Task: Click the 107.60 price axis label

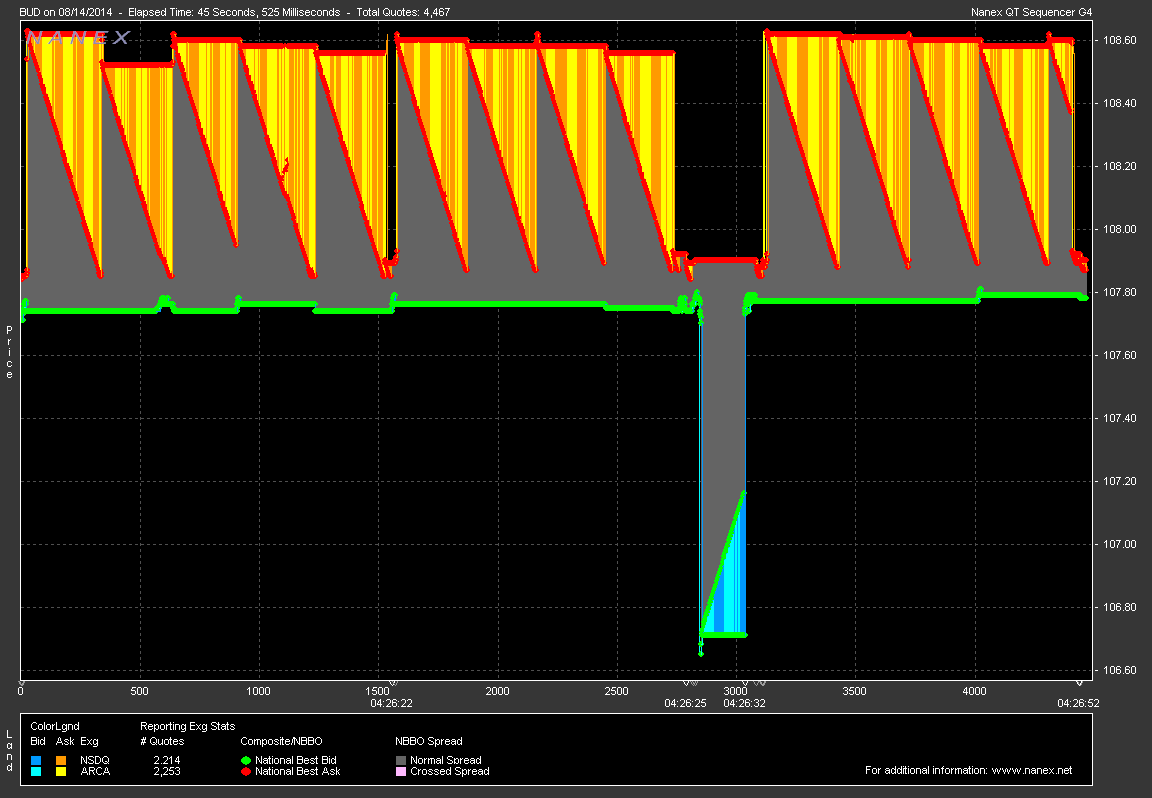Action: 1120,355
